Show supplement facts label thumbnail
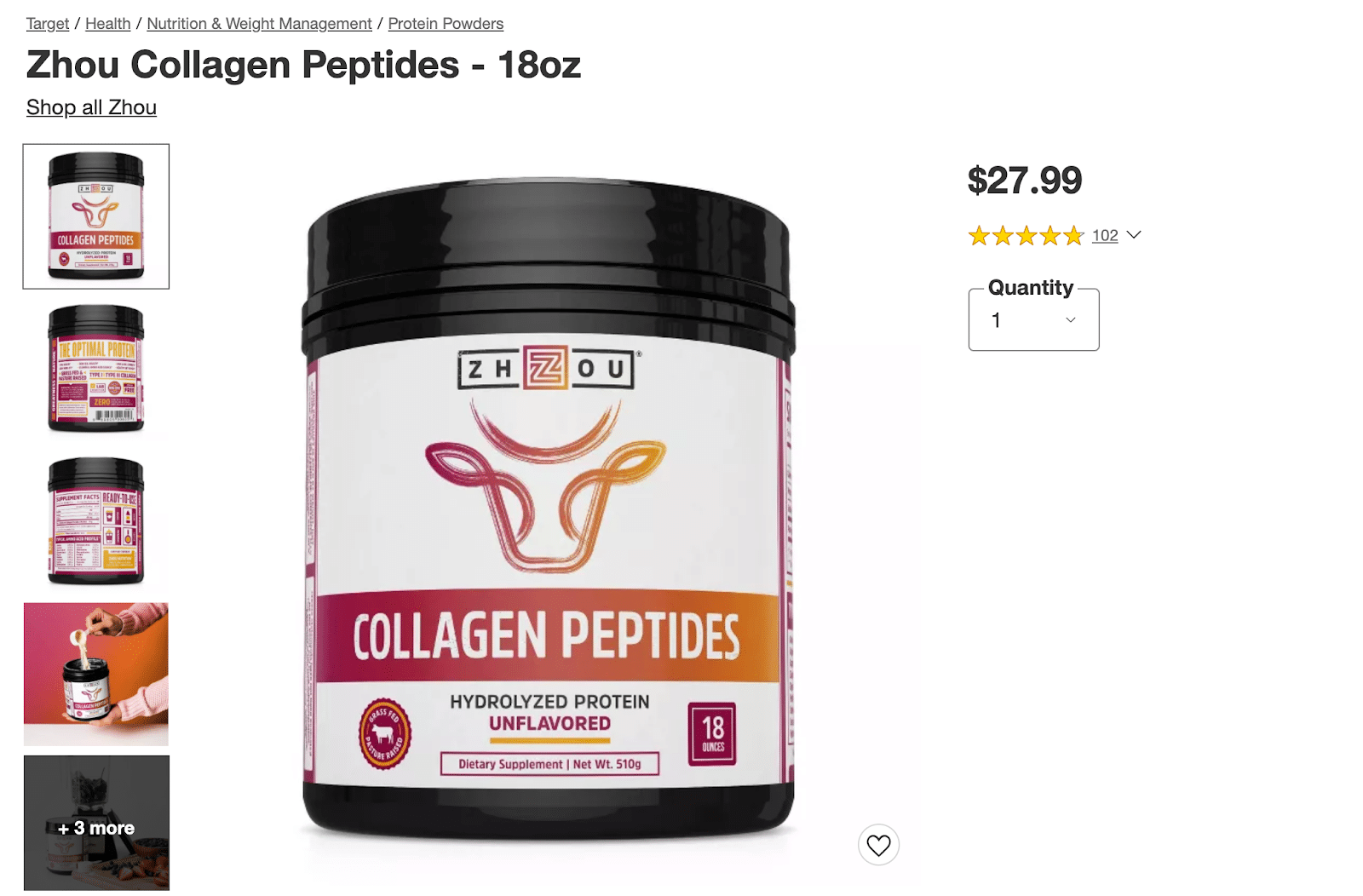Image resolution: width=1363 pixels, height=896 pixels. (x=96, y=521)
